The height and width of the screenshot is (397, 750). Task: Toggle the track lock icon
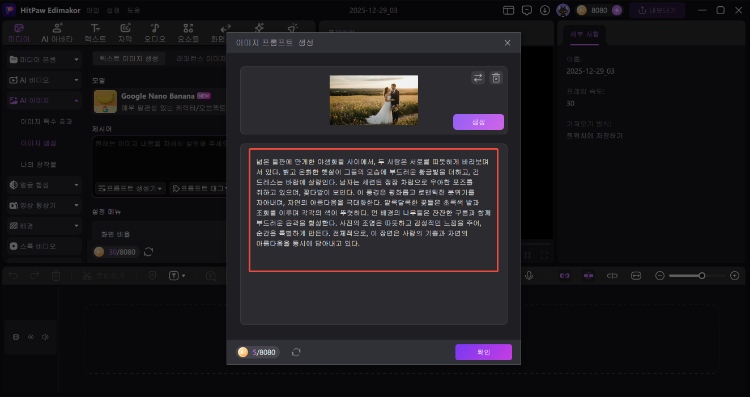(16, 337)
